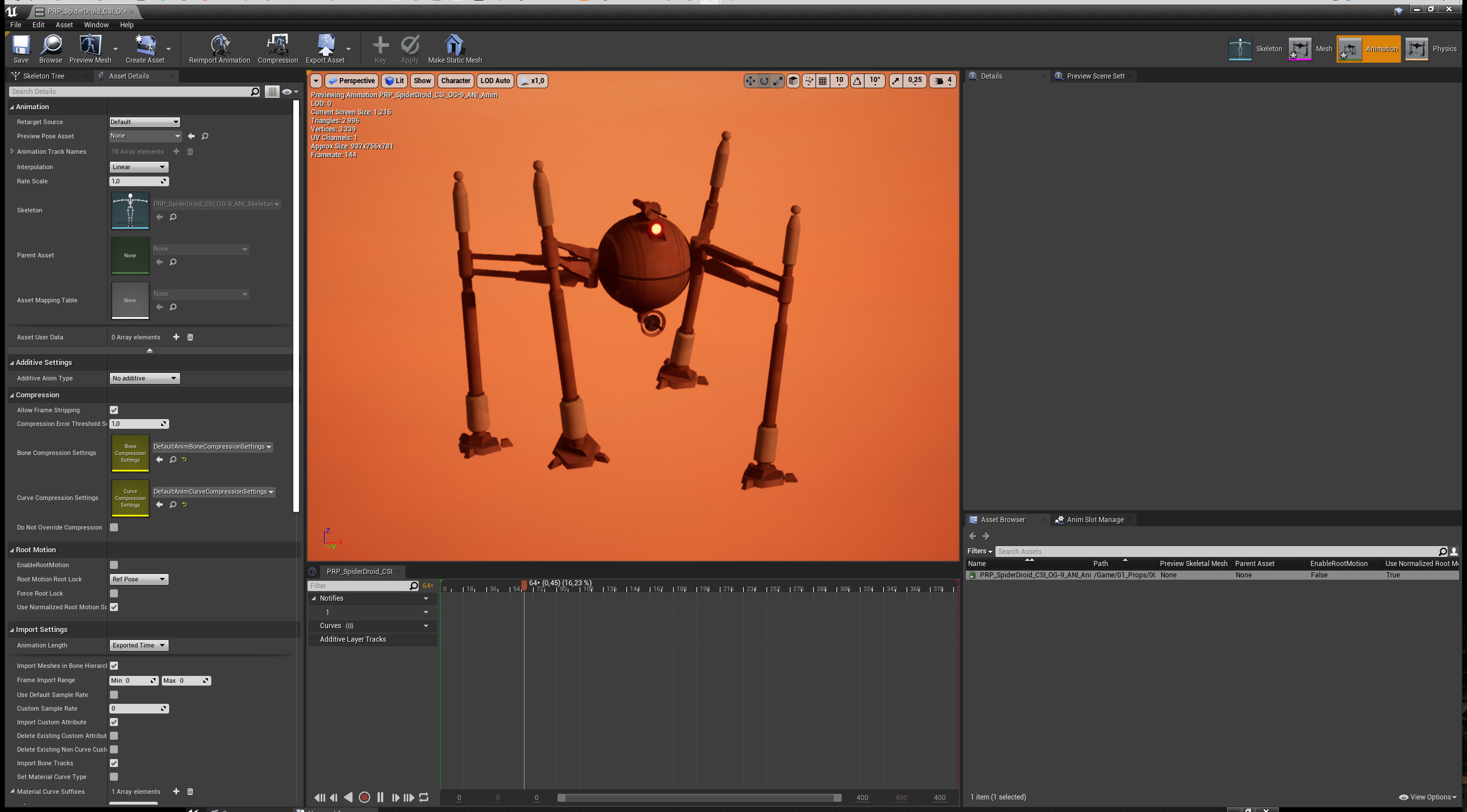Open the Window menu
Image resolution: width=1467 pixels, height=812 pixels.
[x=96, y=25]
